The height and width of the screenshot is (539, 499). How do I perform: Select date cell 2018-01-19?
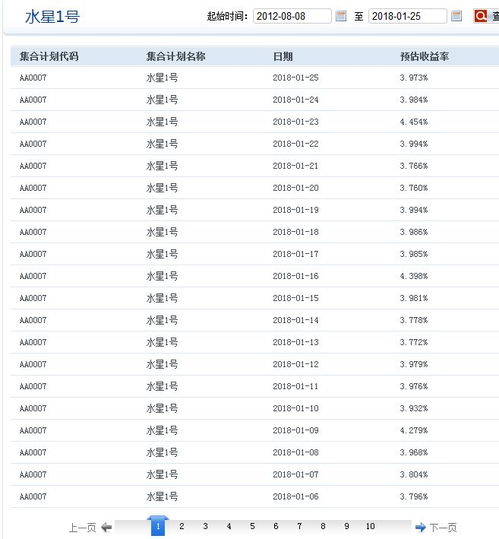[x=296, y=210]
